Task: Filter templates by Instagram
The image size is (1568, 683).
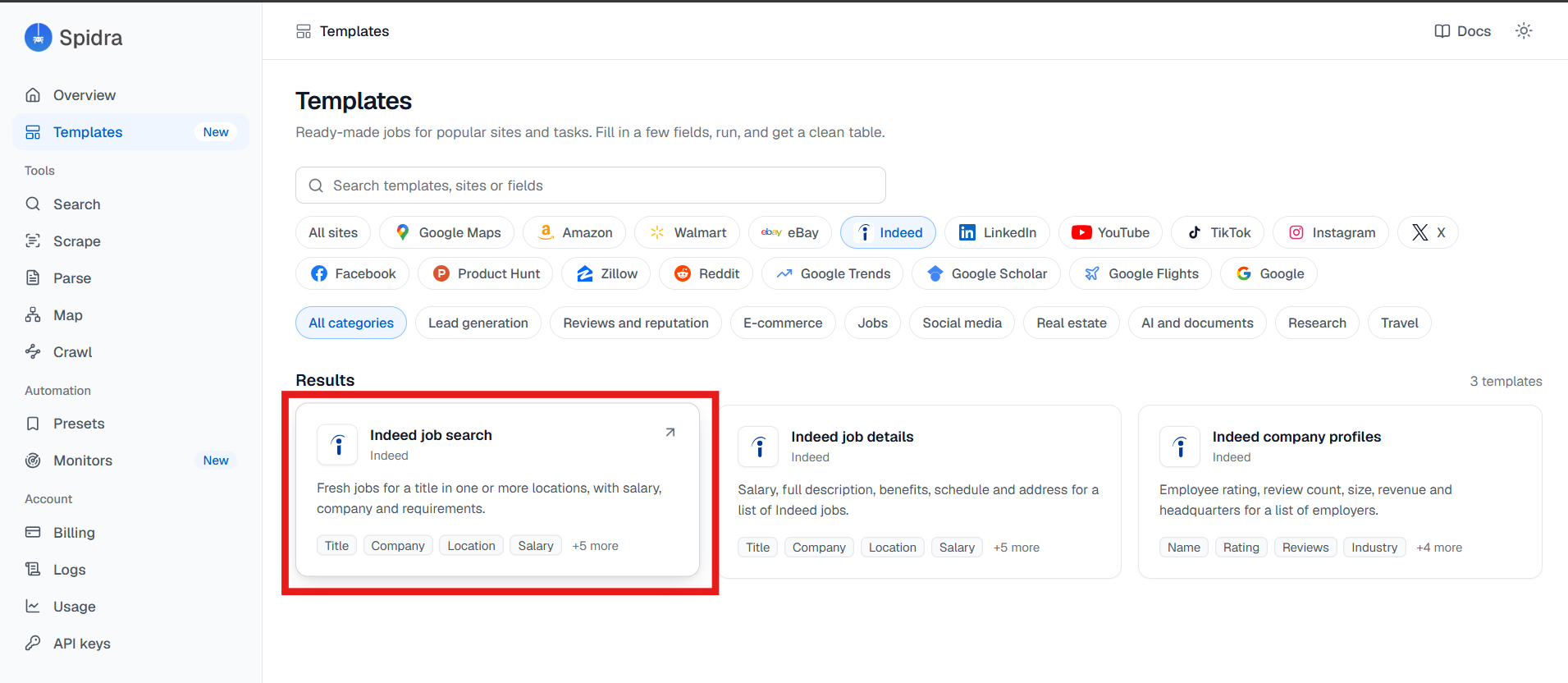Action: (1331, 233)
